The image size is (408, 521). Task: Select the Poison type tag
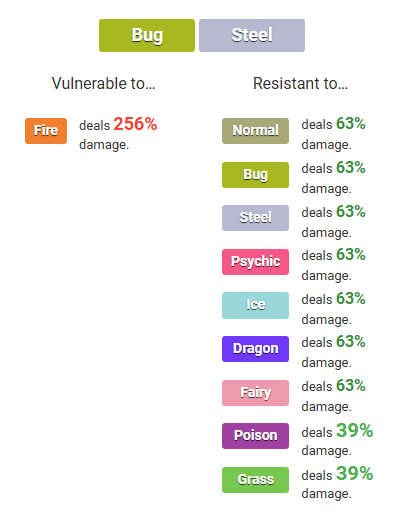[255, 436]
